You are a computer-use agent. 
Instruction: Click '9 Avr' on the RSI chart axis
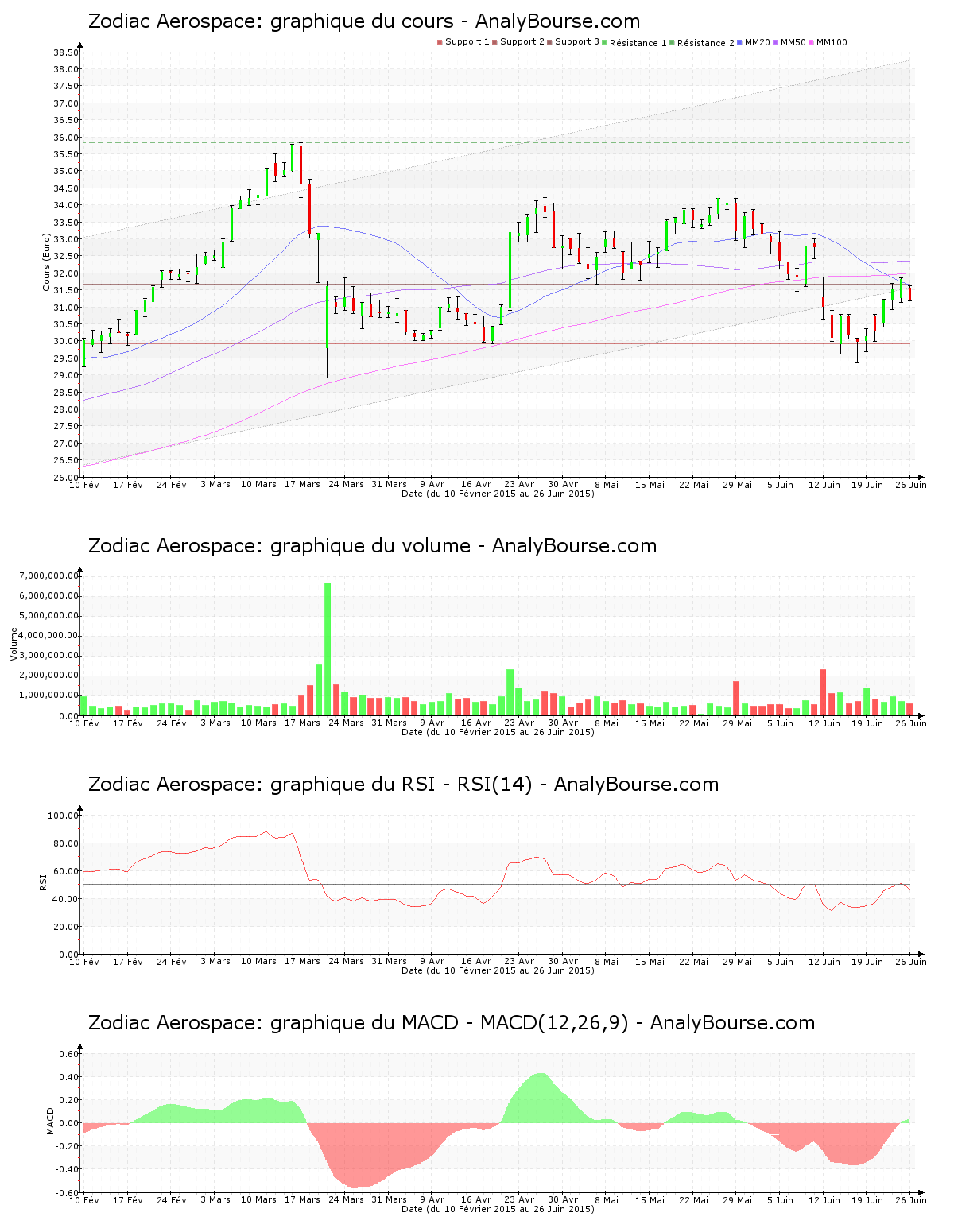point(432,962)
